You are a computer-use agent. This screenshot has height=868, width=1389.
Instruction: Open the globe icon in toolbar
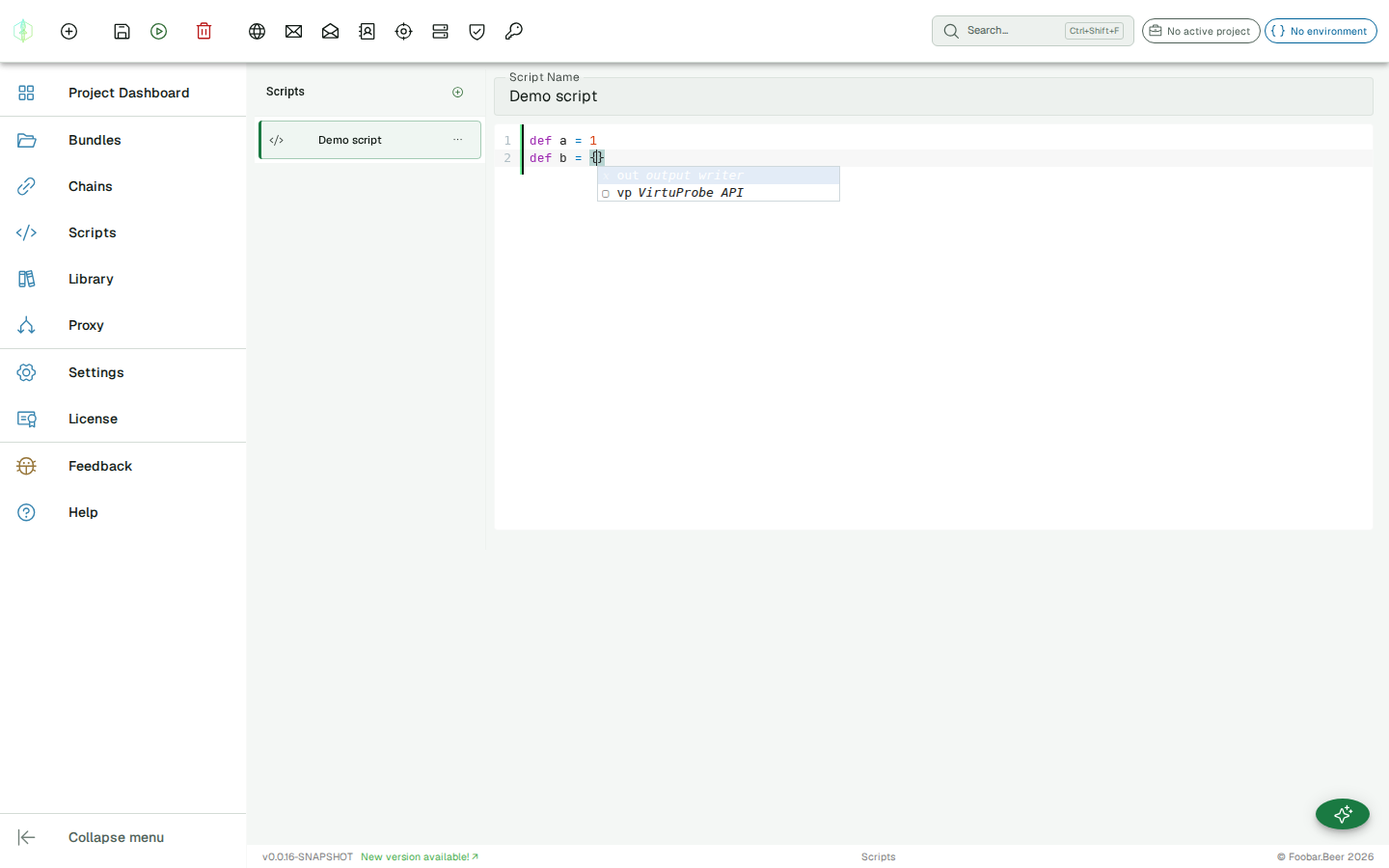pos(257,31)
